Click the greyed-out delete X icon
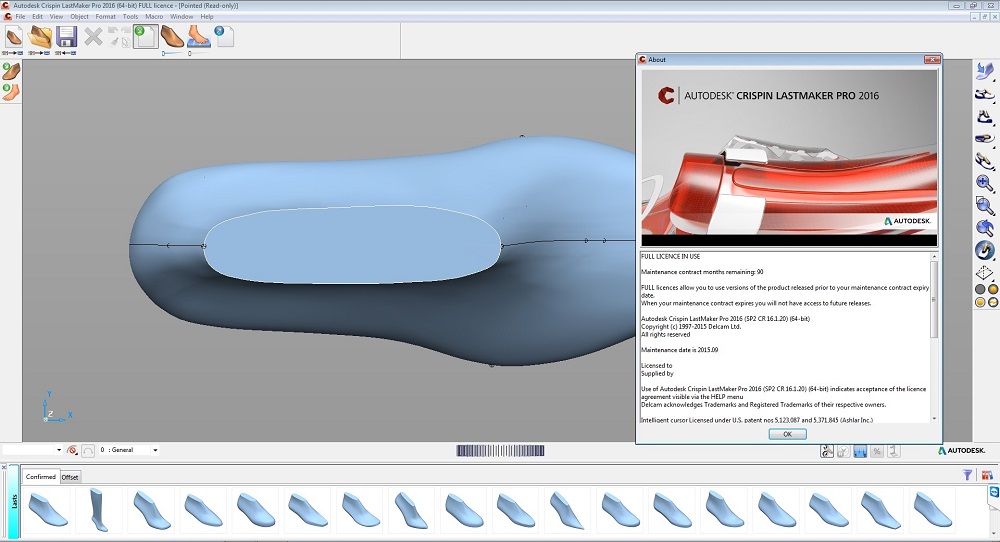 [x=93, y=37]
